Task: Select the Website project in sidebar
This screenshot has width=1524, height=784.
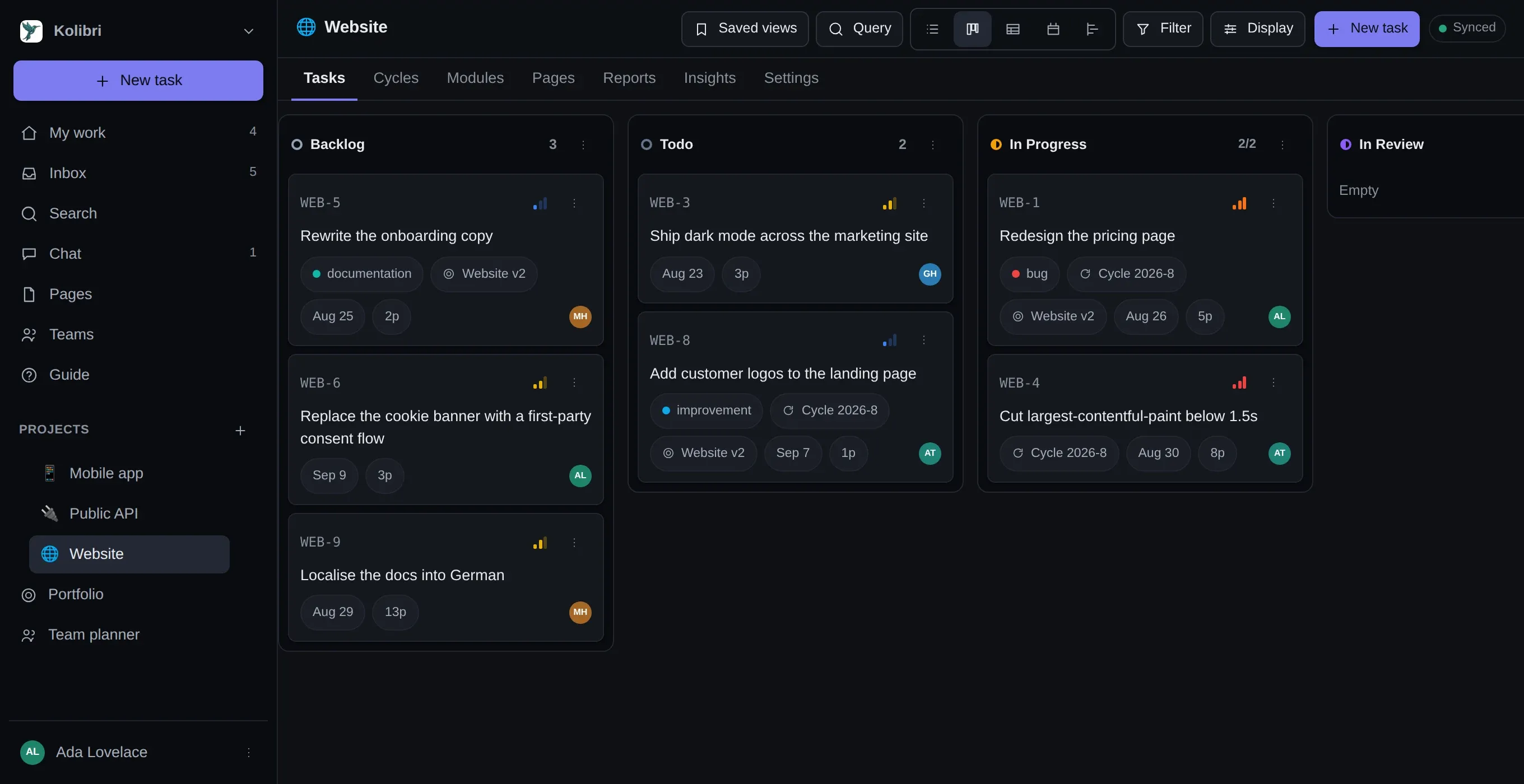Action: 129,554
